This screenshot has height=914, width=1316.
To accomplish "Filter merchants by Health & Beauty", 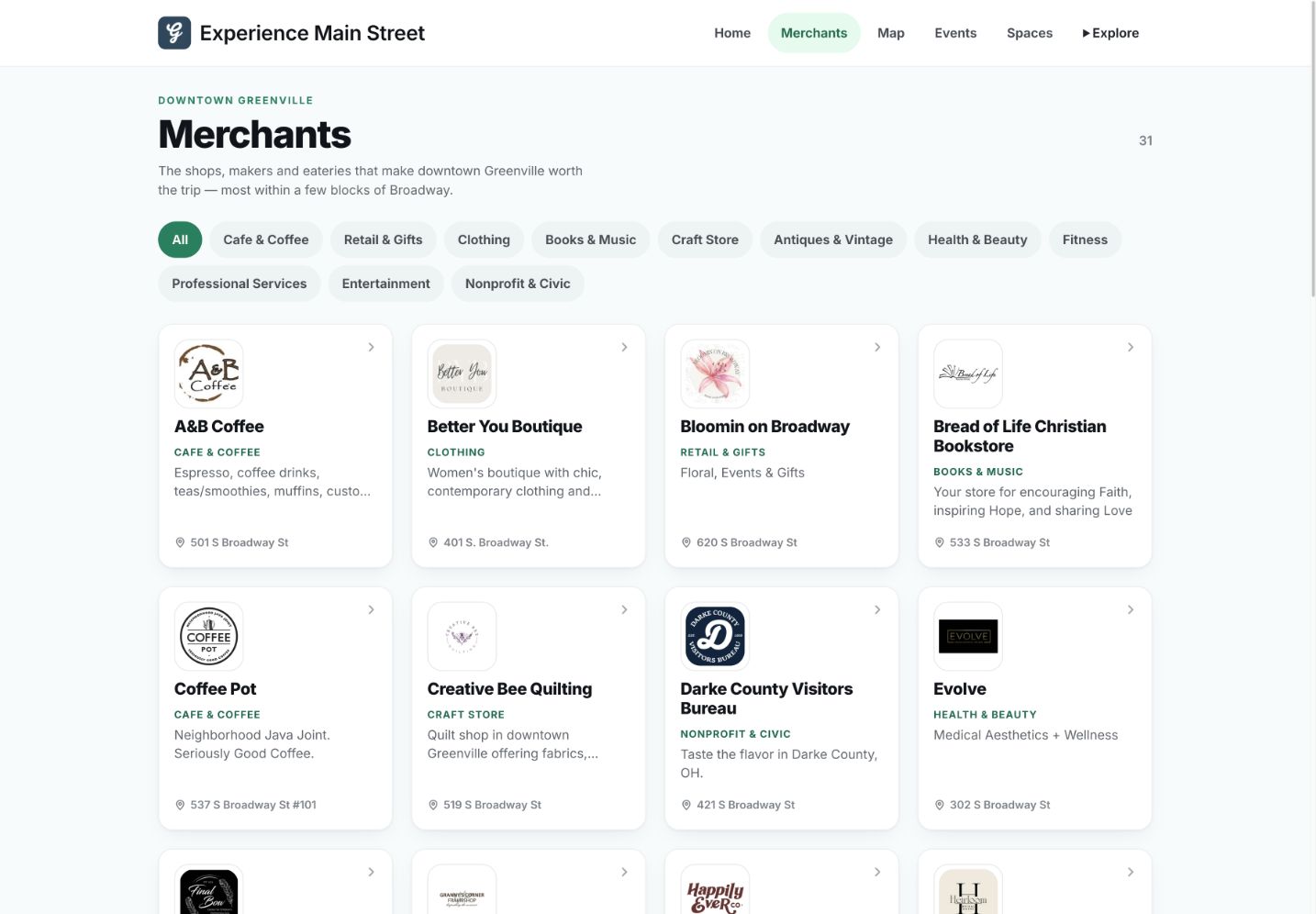I will tap(977, 240).
